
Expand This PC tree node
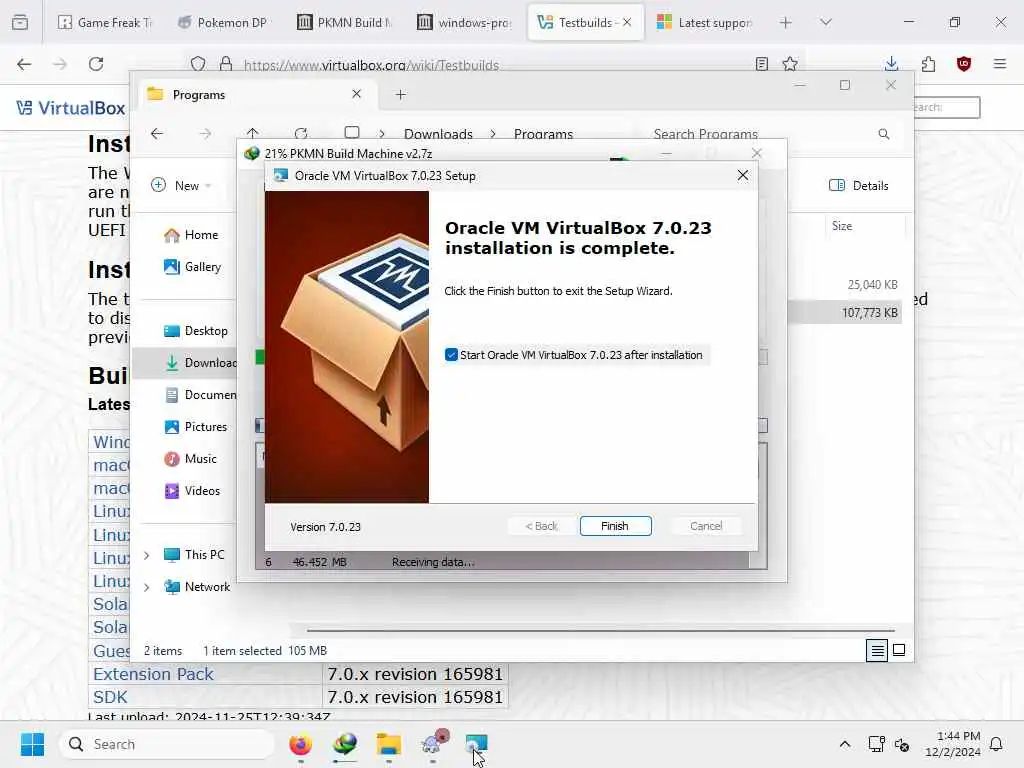146,555
